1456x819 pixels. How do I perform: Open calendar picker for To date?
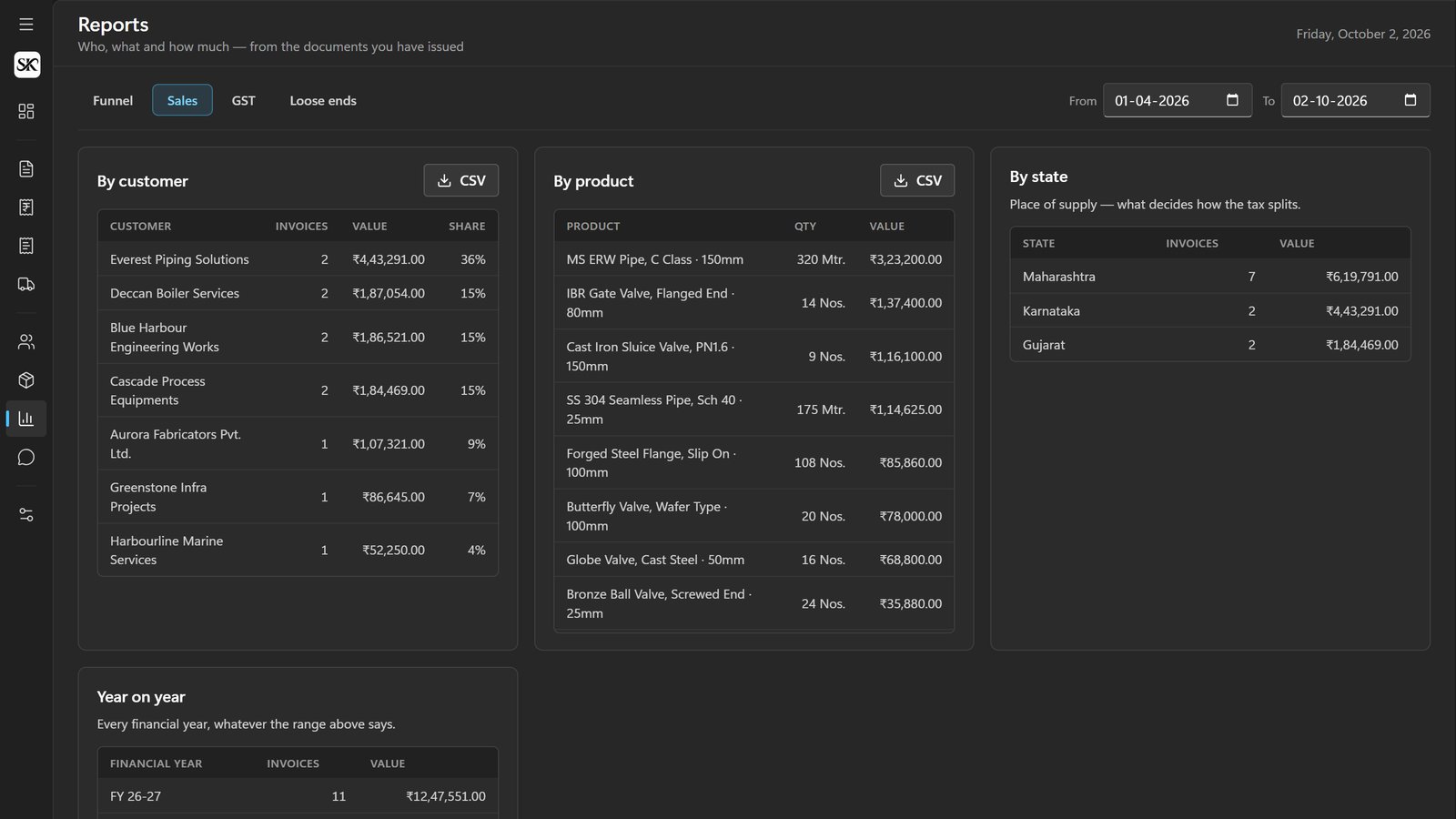(1410, 100)
